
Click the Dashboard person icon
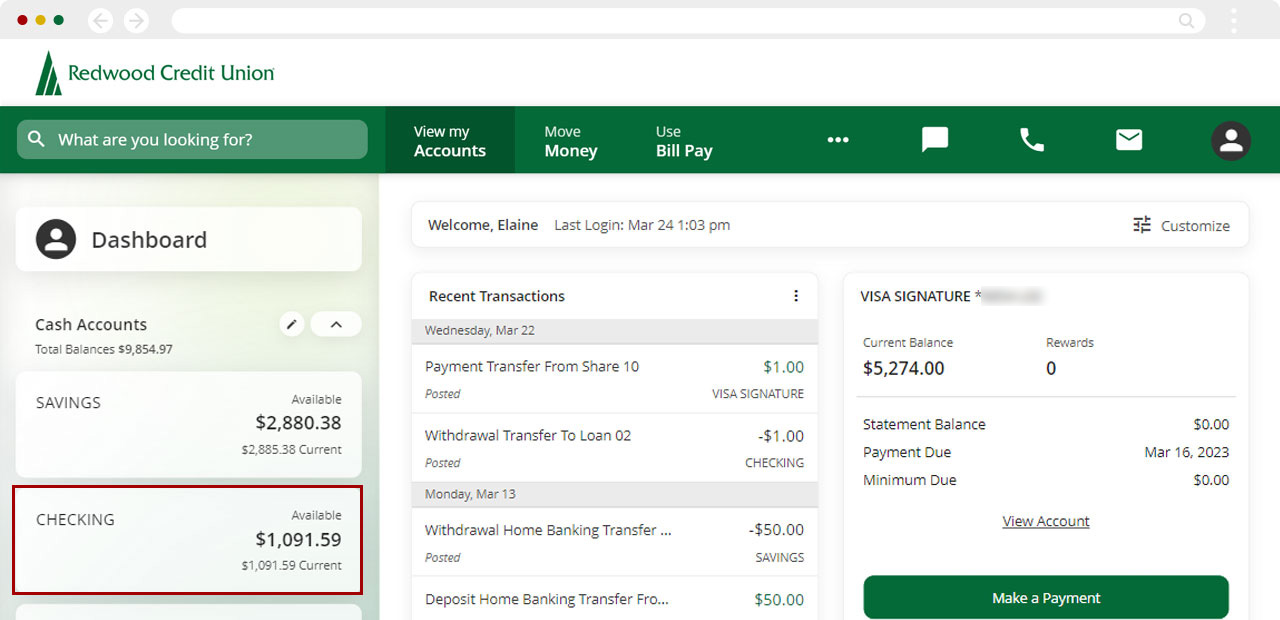56,239
